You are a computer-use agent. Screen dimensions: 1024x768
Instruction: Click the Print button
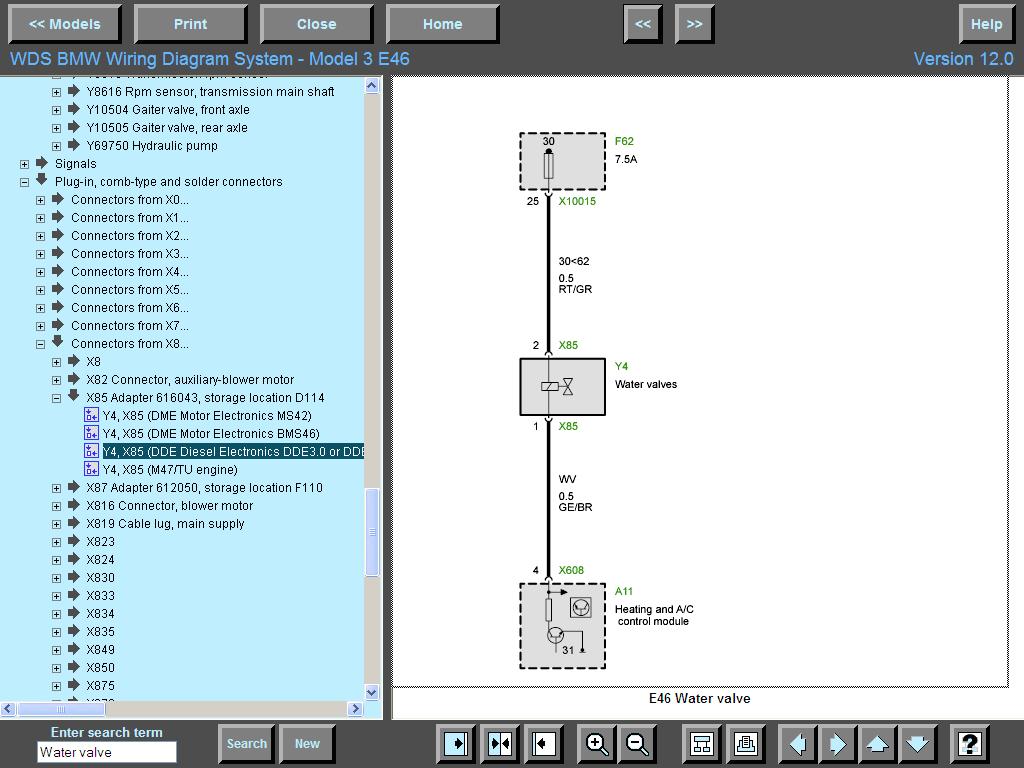point(190,24)
